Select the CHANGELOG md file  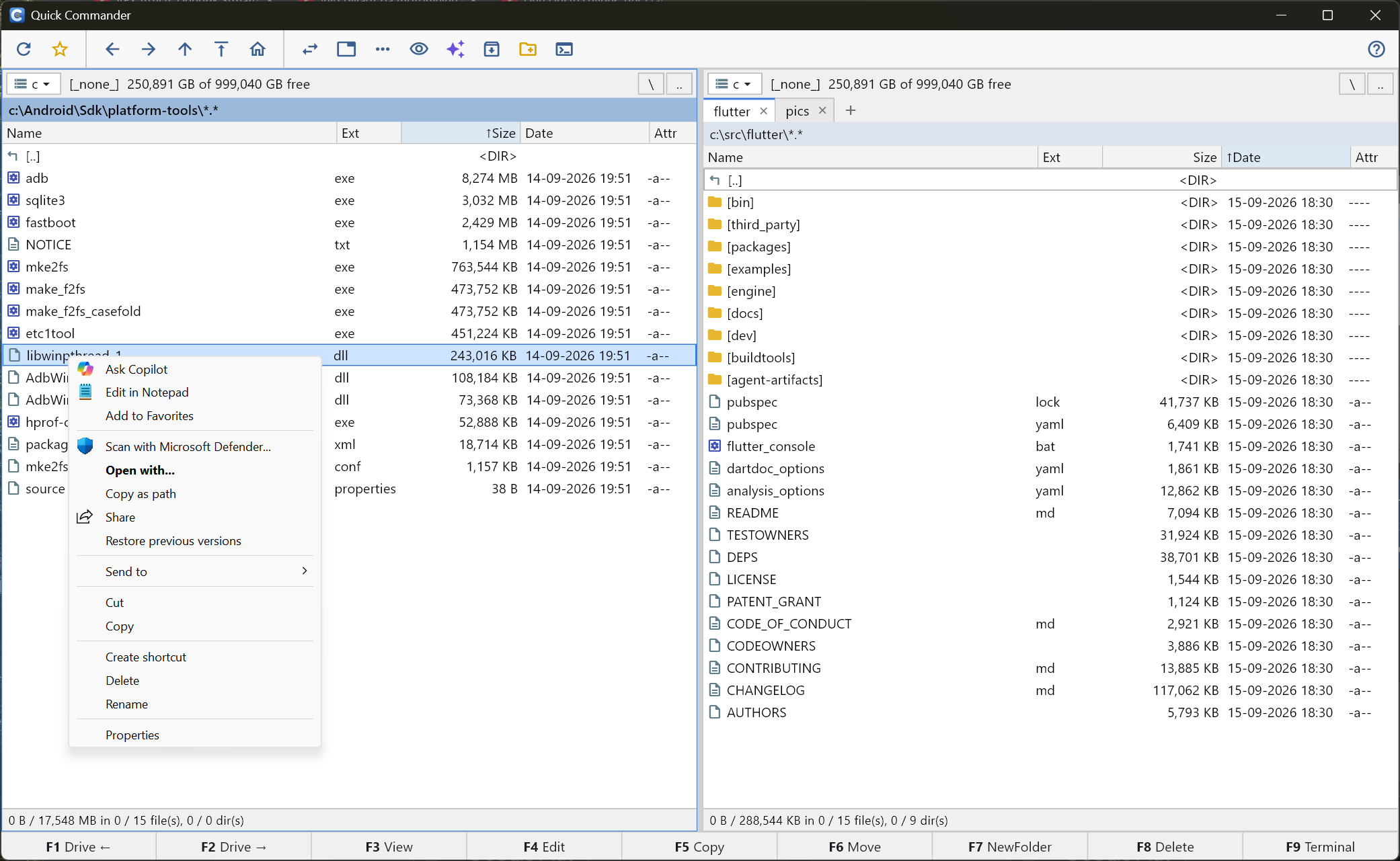pos(1050,690)
